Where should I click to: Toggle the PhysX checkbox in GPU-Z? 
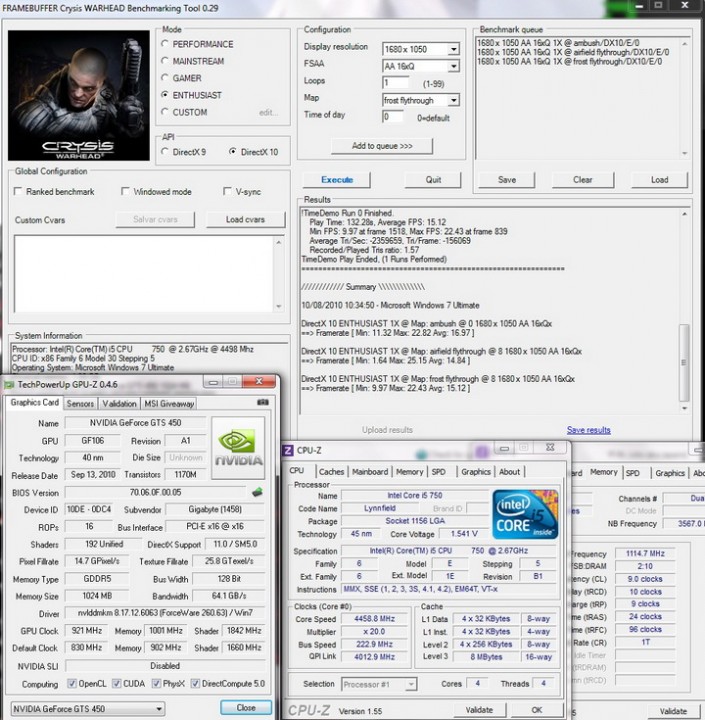[x=156, y=684]
